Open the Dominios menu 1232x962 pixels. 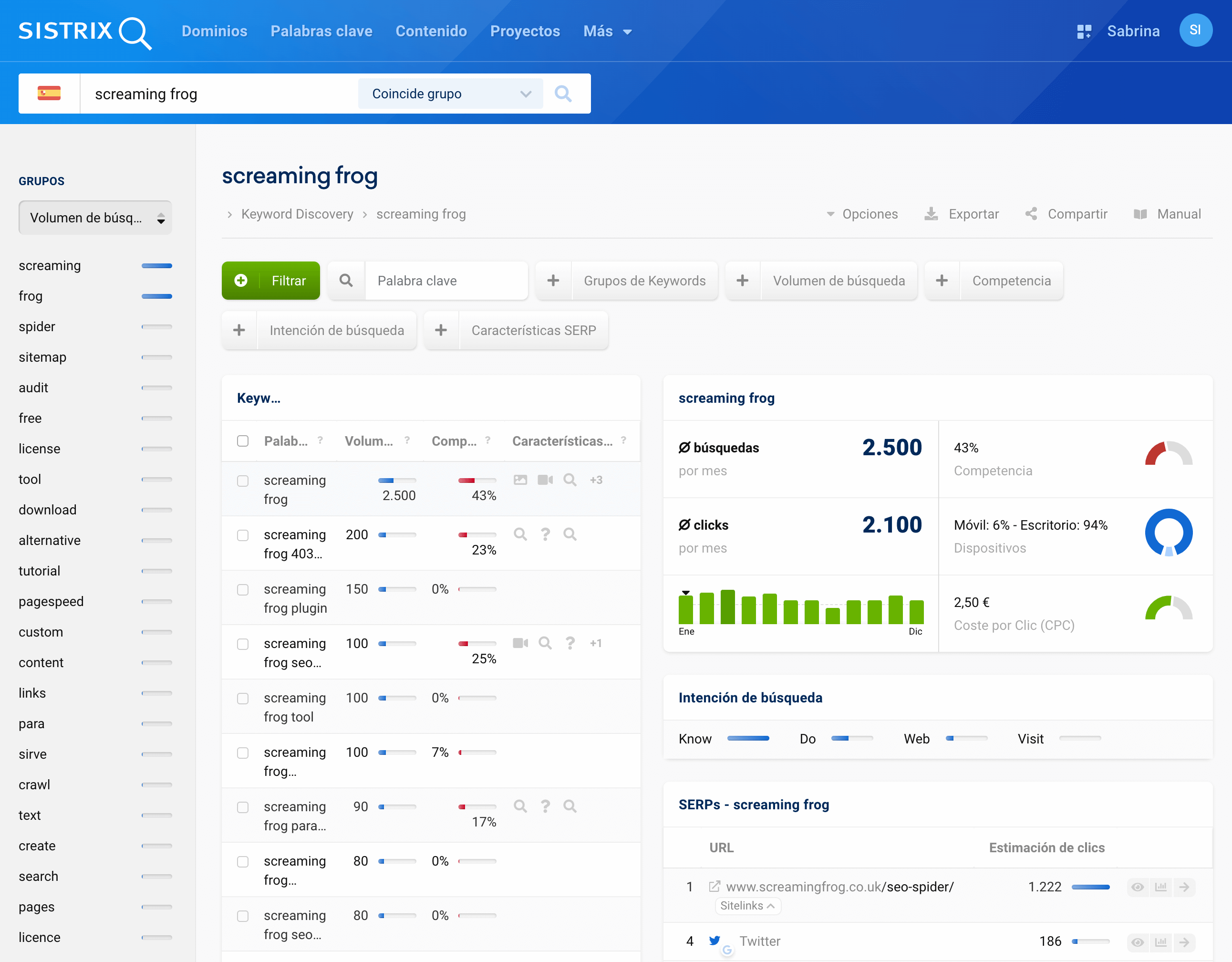214,31
